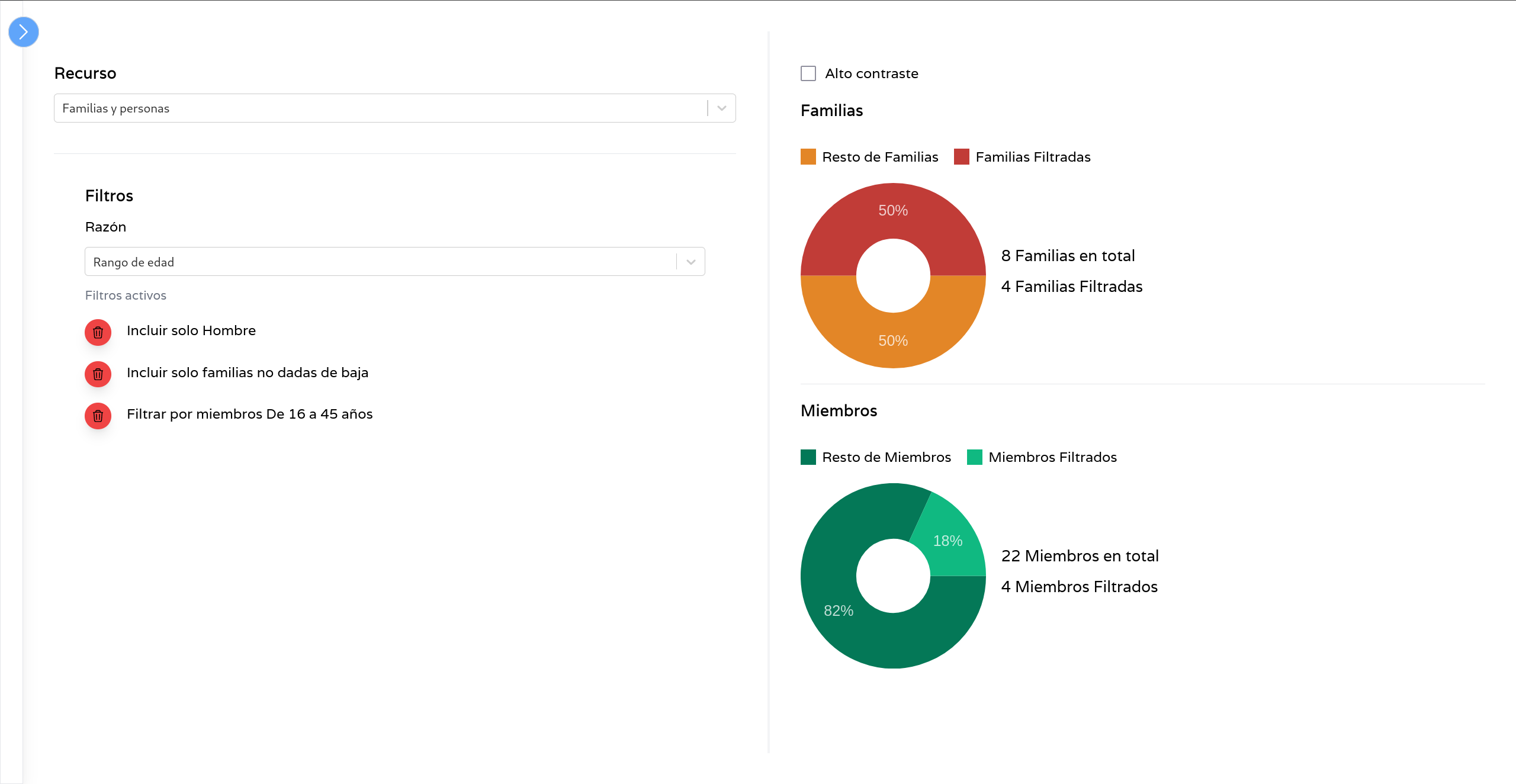
Task: Click the 'Miembros Filtrados' legend label
Action: pos(1052,457)
